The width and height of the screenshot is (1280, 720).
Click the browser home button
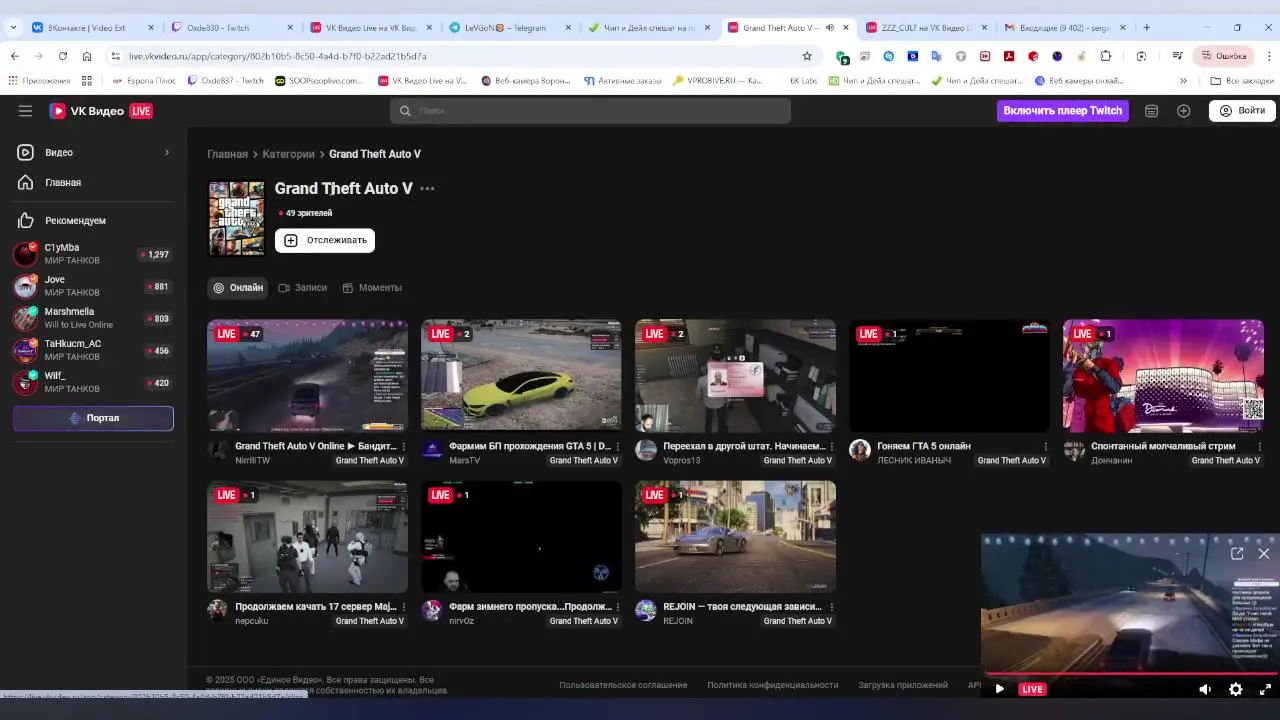(87, 56)
